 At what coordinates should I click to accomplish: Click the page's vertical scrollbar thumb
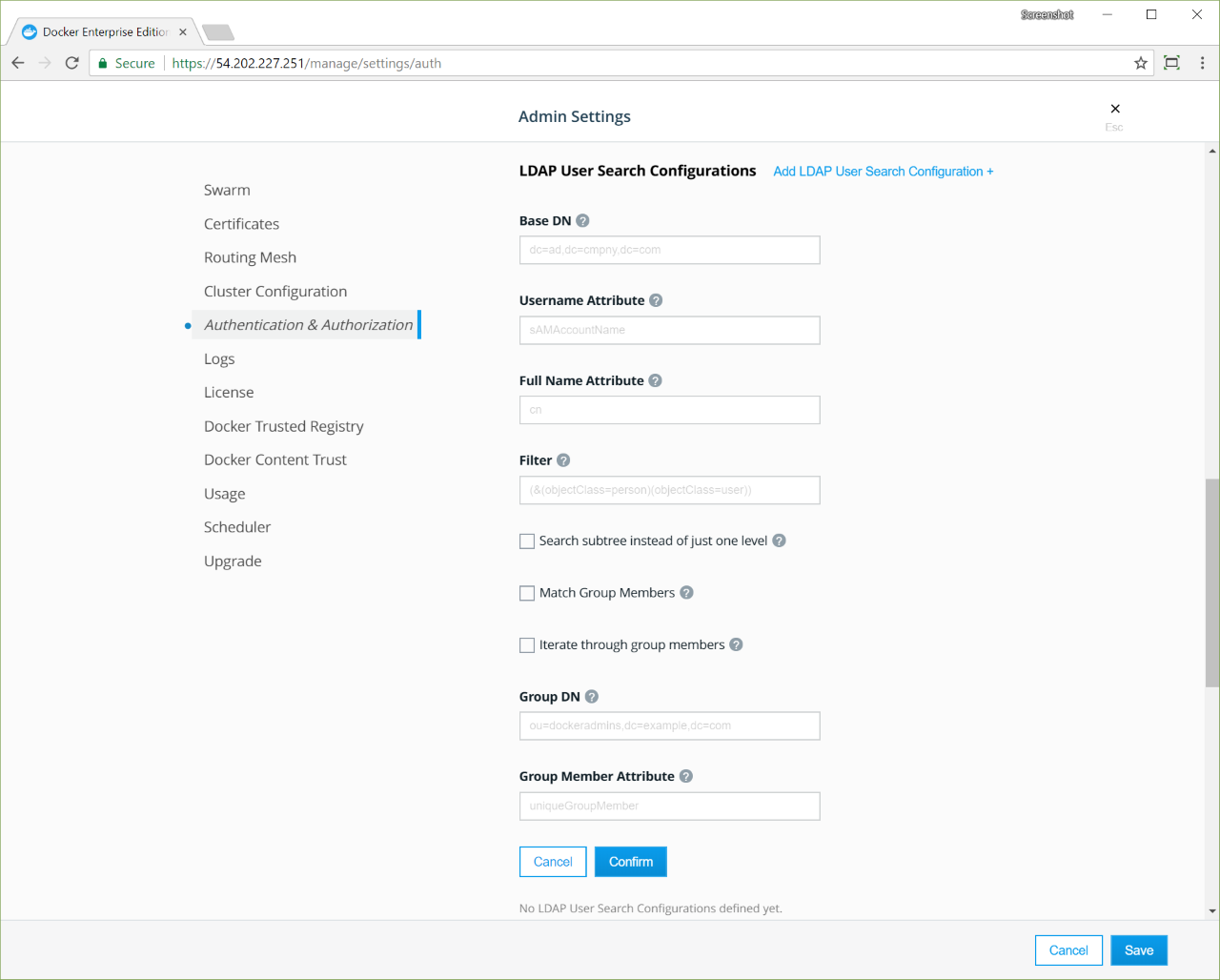tap(1211, 582)
